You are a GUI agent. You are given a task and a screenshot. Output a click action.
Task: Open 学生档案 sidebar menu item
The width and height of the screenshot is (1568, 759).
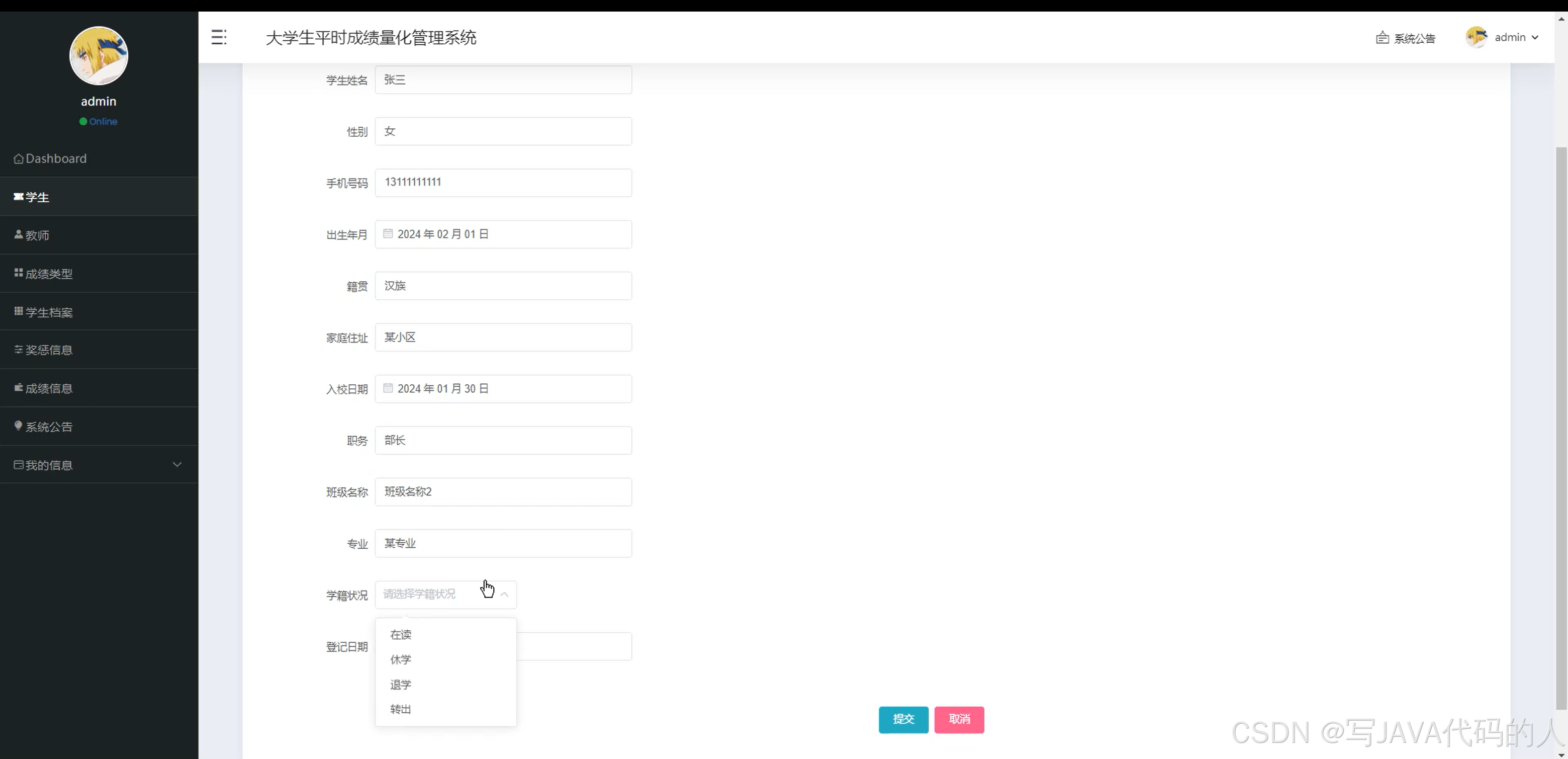[x=49, y=312]
